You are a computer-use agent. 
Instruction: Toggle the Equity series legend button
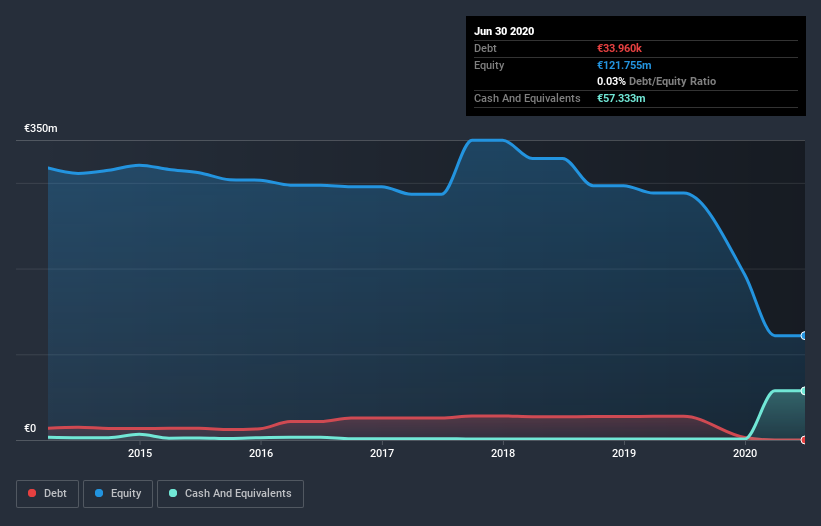118,494
